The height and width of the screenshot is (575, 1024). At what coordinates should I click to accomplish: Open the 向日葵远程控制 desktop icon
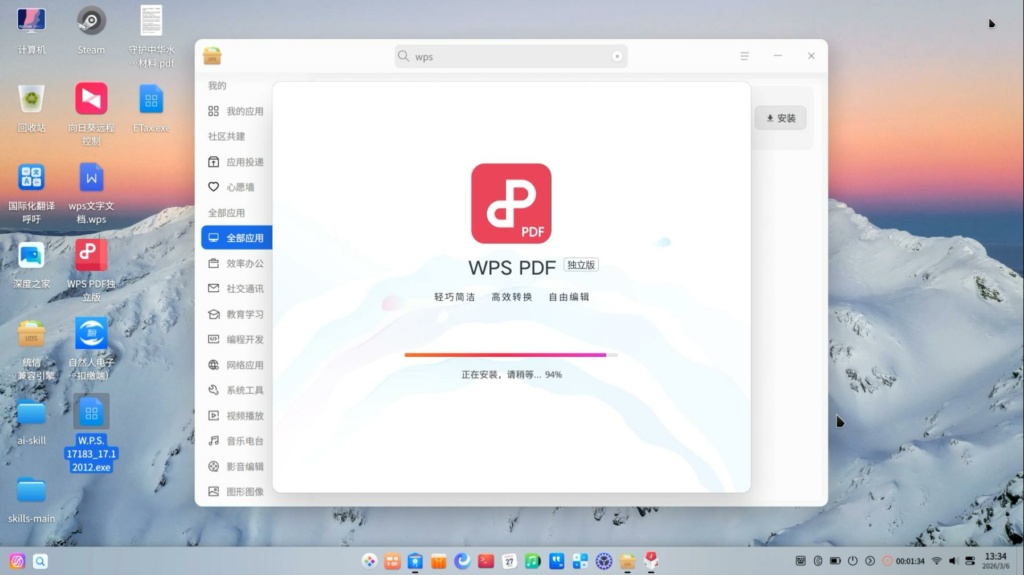91,99
